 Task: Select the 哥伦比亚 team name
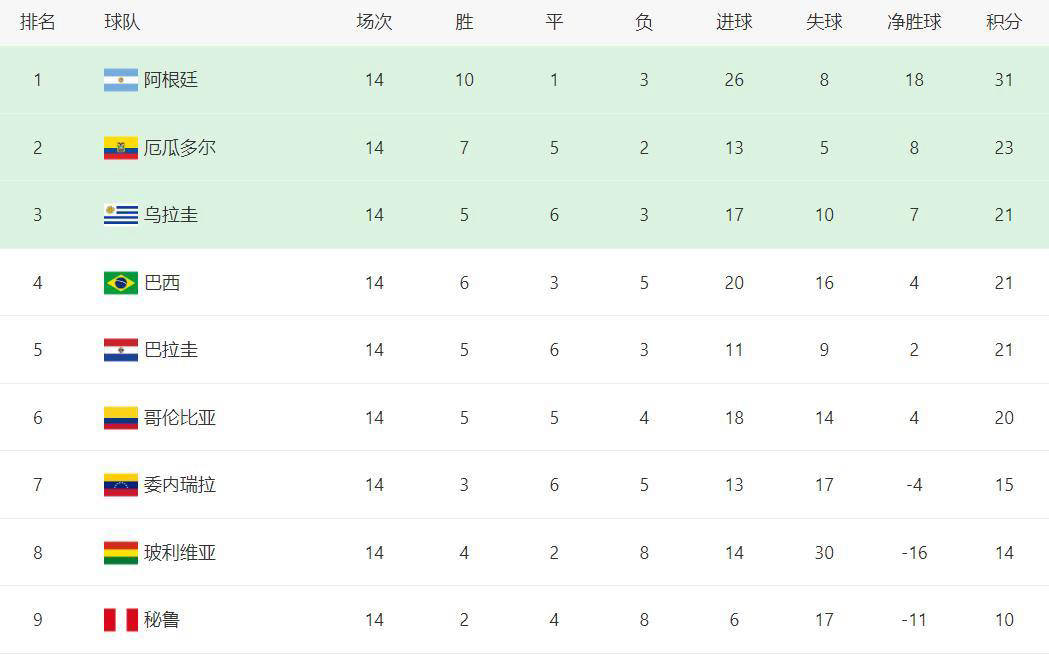coord(180,418)
